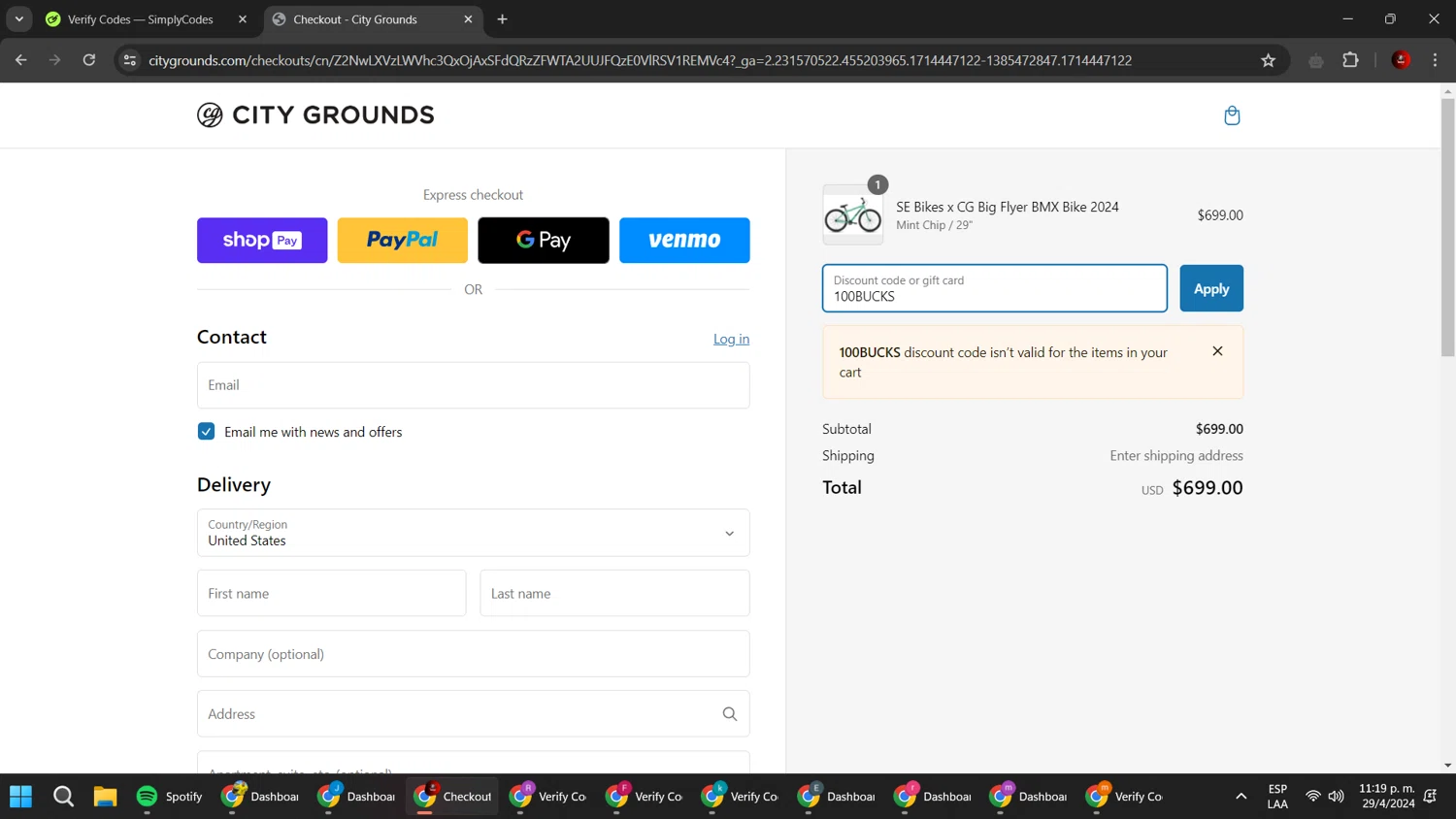Image resolution: width=1456 pixels, height=819 pixels.
Task: Close the Verify Codes SimplyCodes tab
Action: [243, 19]
